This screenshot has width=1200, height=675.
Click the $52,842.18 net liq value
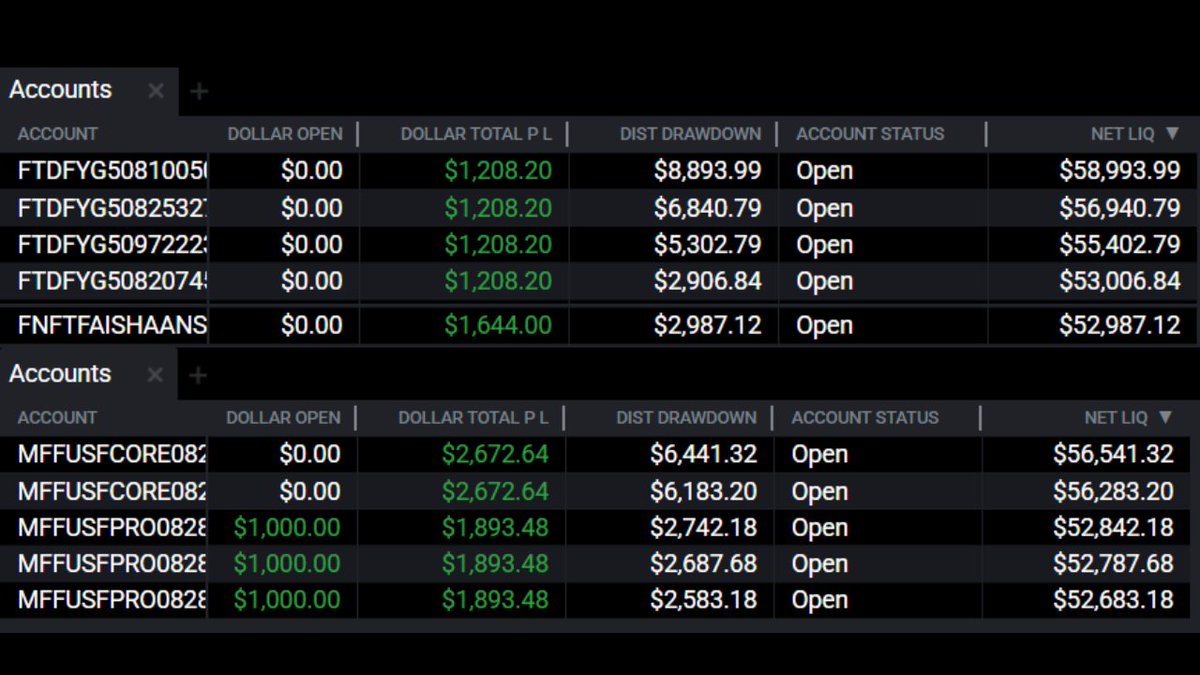1113,528
